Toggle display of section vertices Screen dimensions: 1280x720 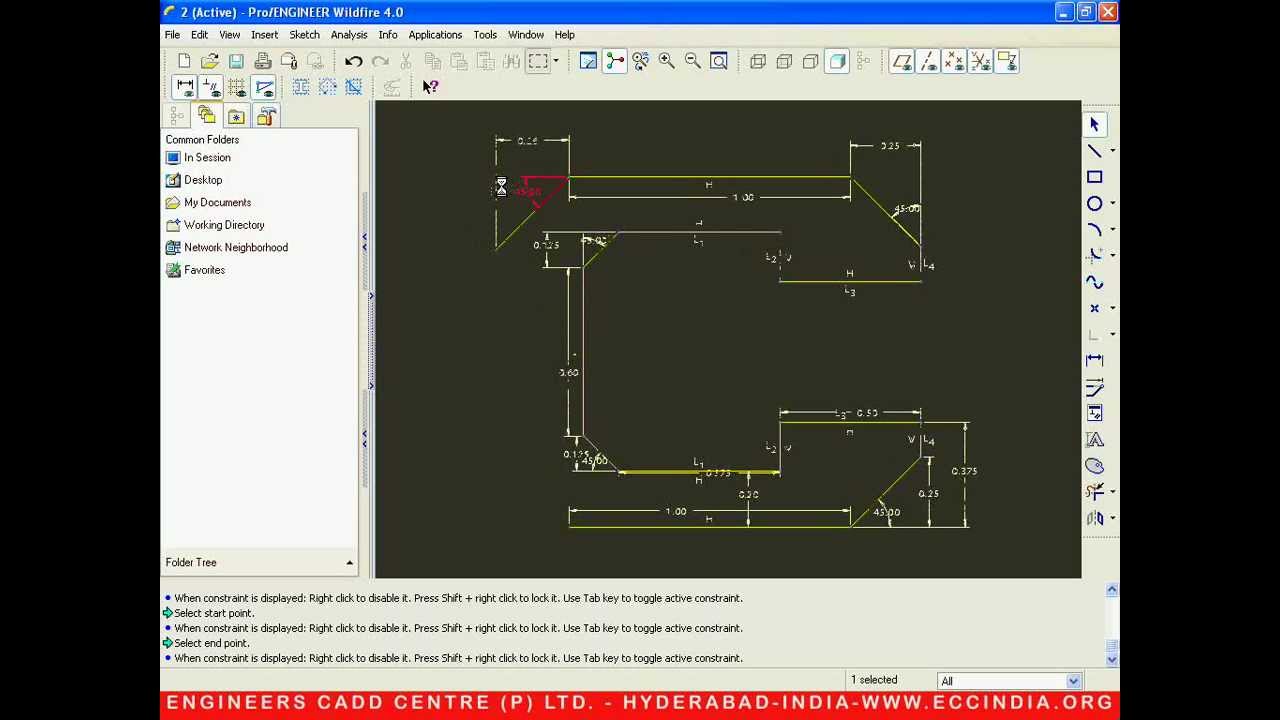pyautogui.click(x=264, y=87)
